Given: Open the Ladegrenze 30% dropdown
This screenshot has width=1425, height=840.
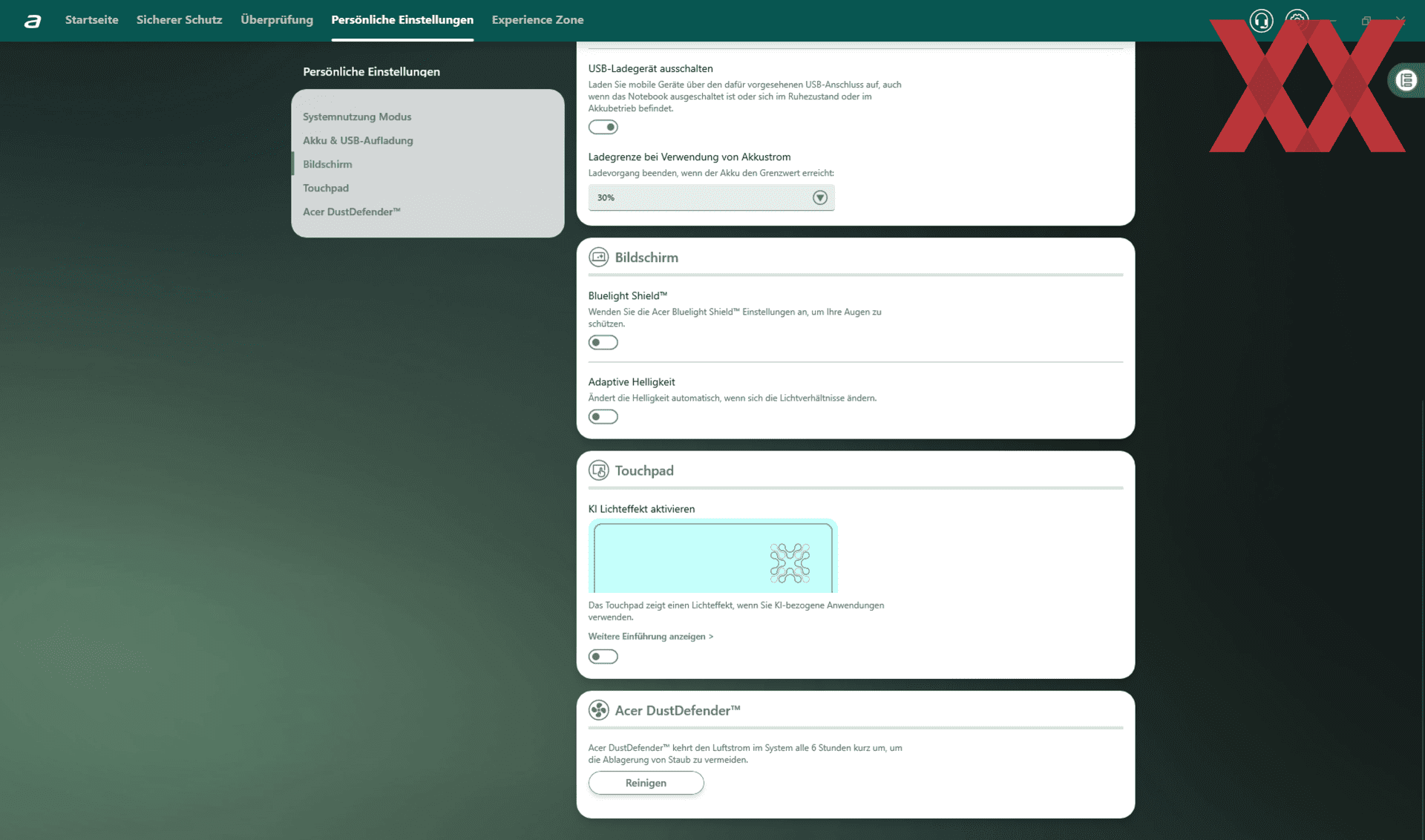Looking at the screenshot, I should pos(711,197).
